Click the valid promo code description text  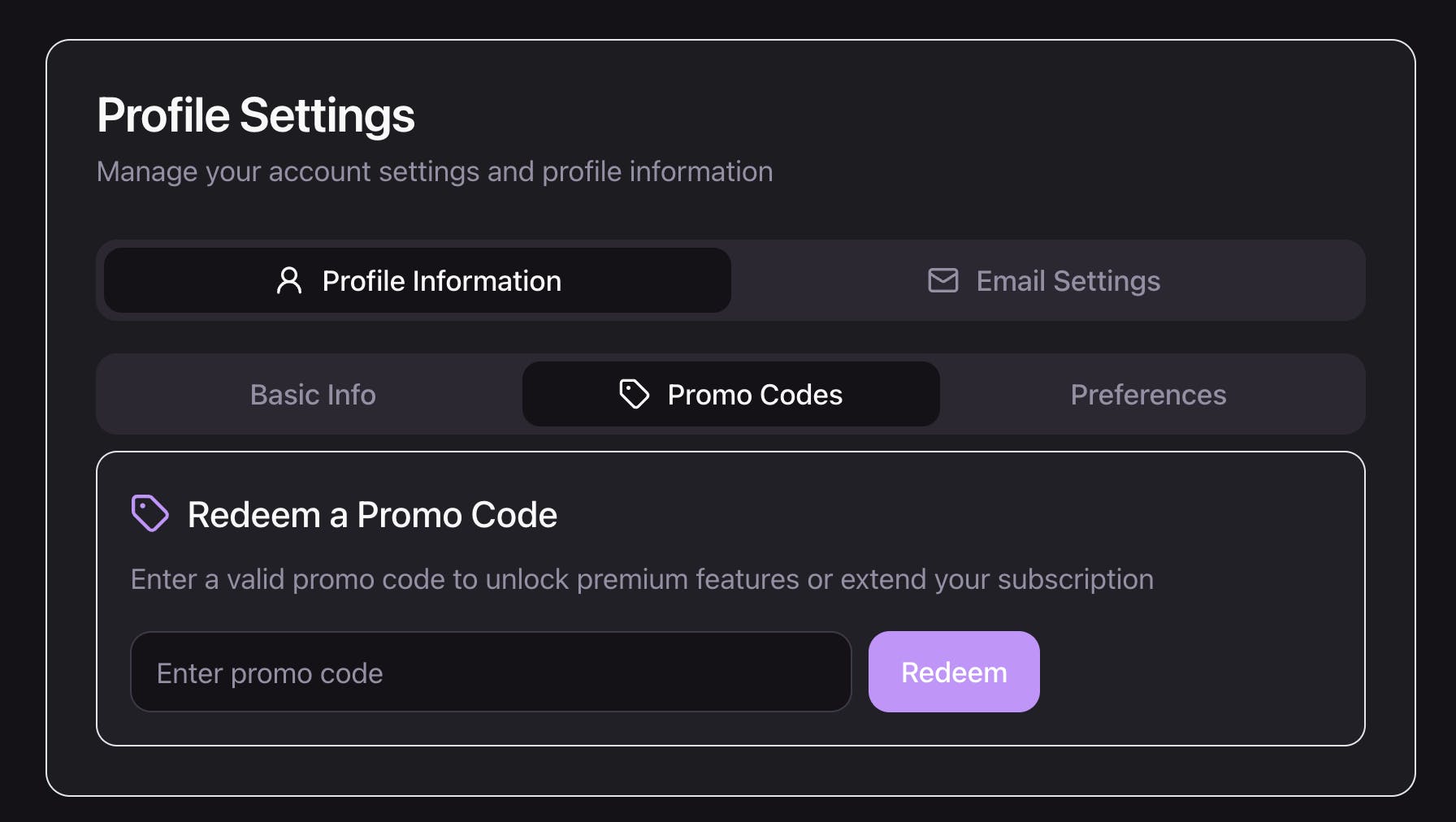pos(642,579)
